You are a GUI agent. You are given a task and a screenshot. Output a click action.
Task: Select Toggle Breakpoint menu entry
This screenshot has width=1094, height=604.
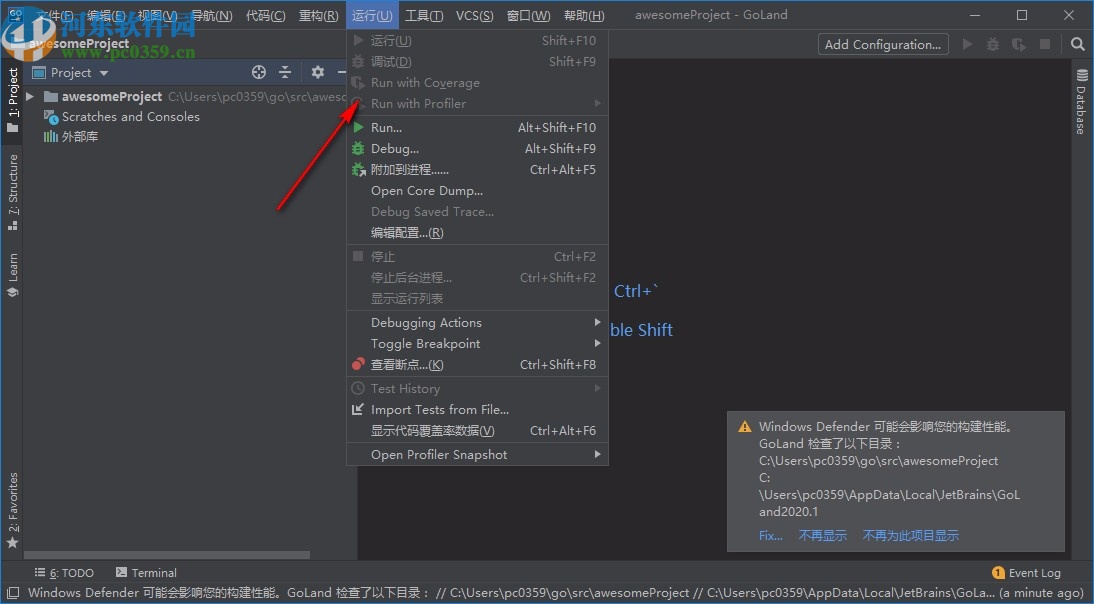[x=424, y=343]
